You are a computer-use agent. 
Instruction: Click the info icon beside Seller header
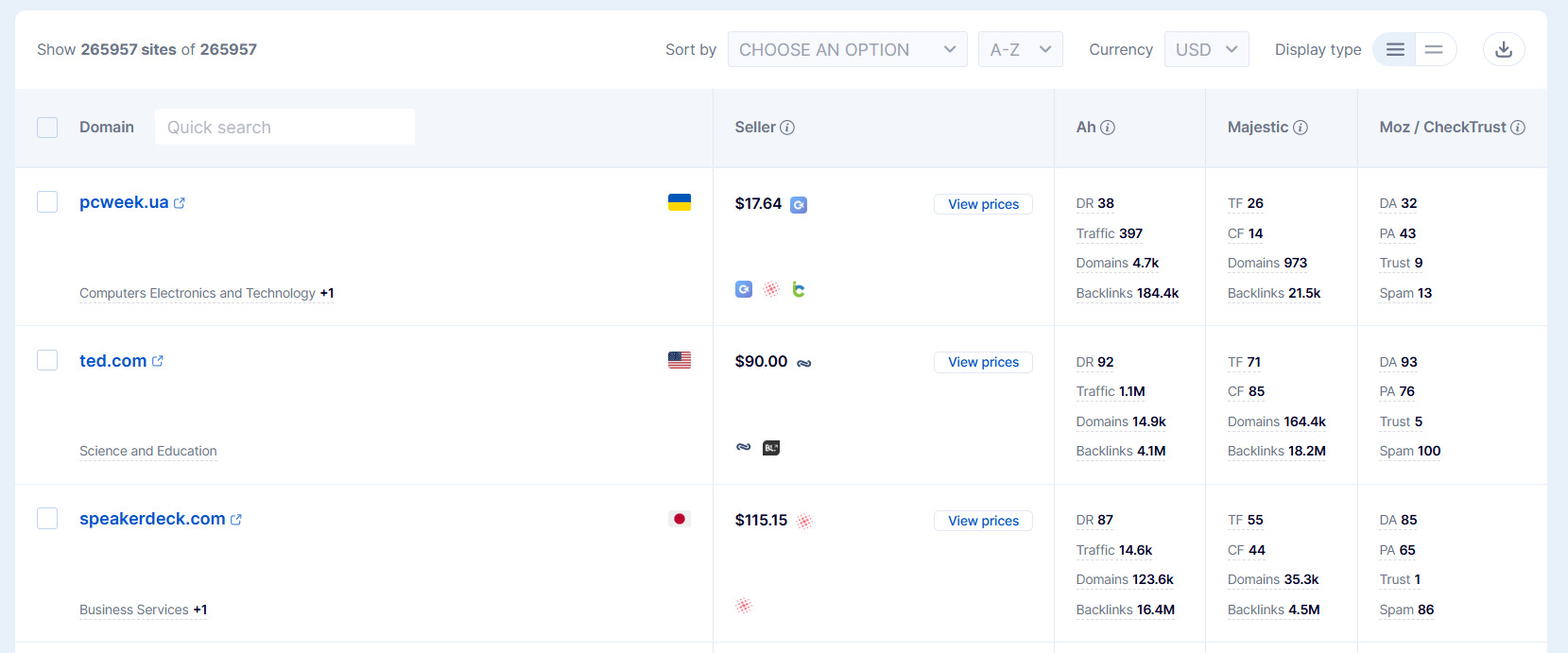click(787, 128)
